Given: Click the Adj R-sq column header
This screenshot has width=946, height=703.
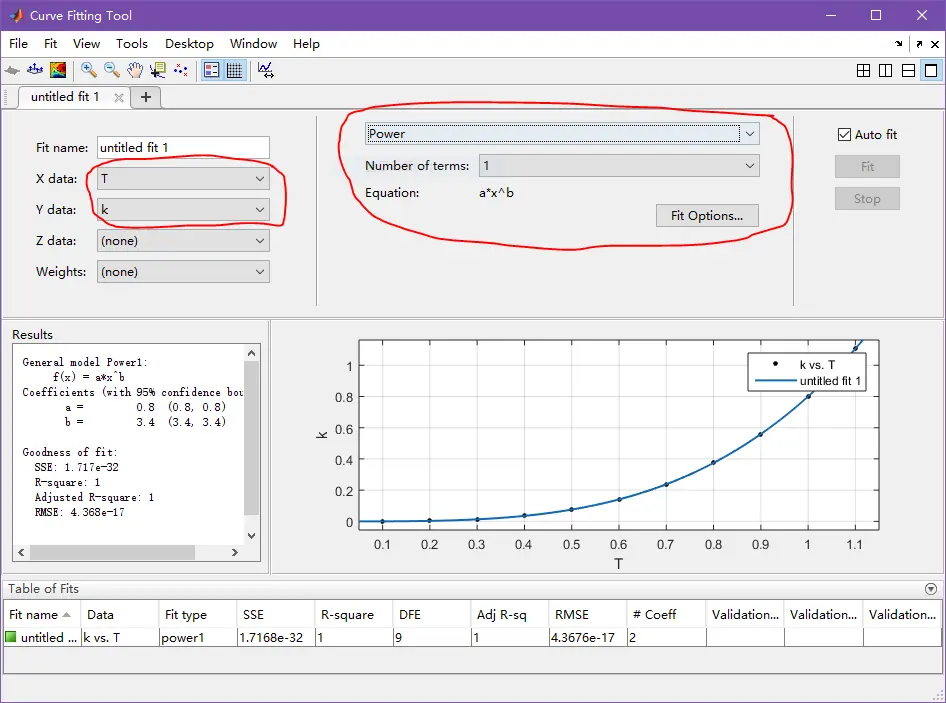Looking at the screenshot, I should click(509, 614).
